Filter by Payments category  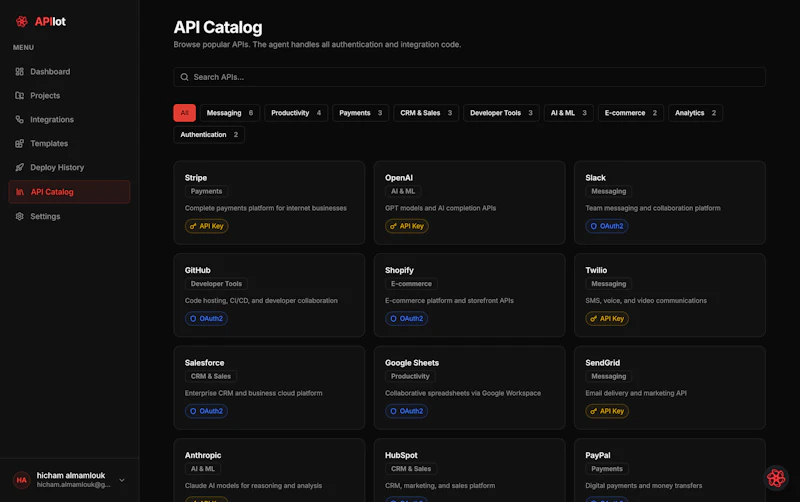coord(360,113)
